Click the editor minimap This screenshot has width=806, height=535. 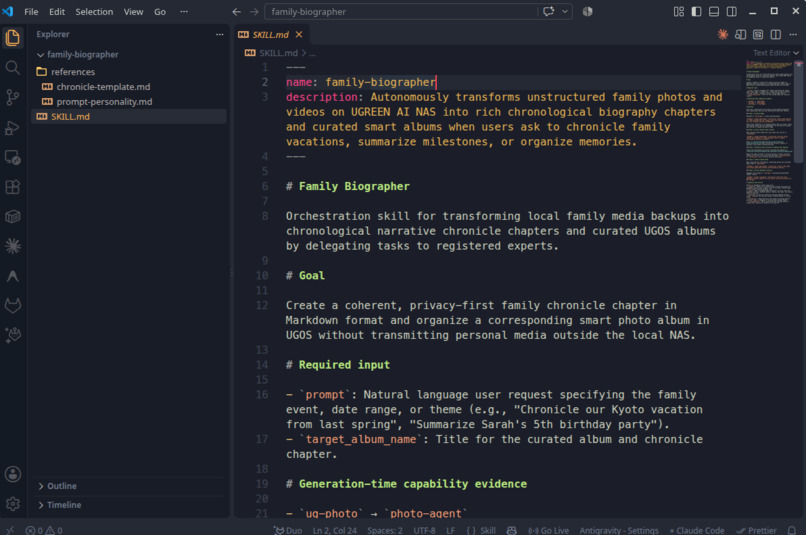click(769, 133)
